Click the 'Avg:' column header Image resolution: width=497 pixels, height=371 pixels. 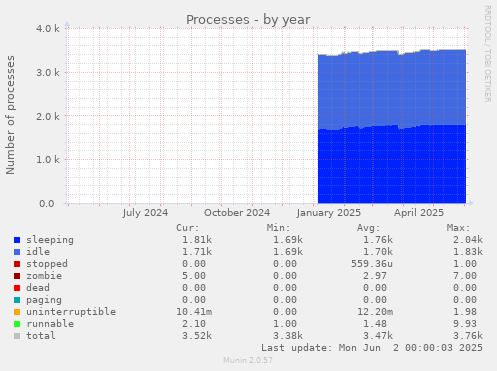(368, 228)
